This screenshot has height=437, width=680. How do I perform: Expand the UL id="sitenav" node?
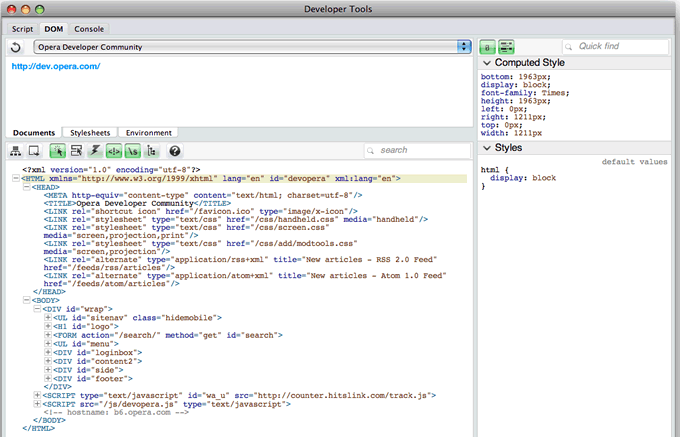point(48,317)
